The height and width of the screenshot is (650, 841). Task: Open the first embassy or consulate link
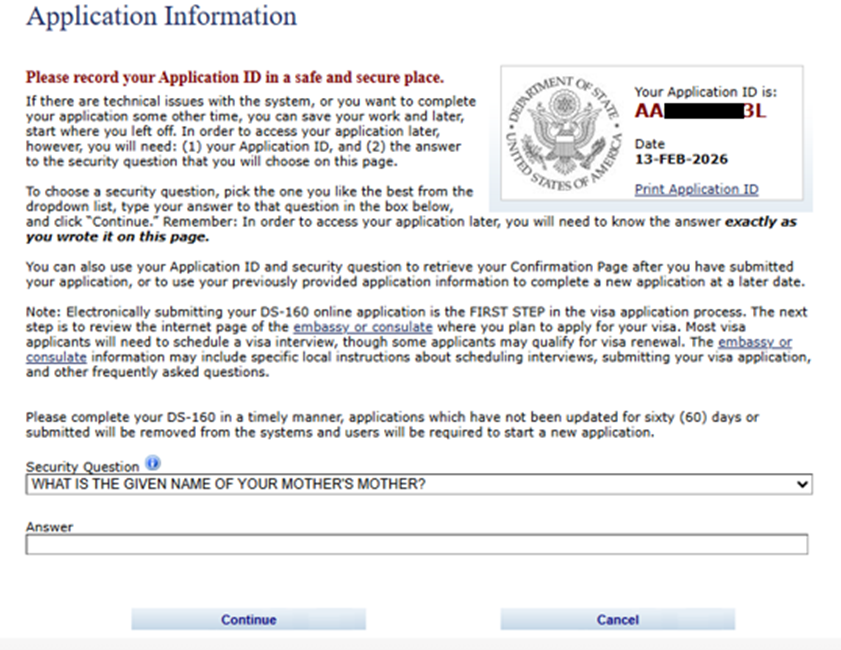tap(363, 327)
